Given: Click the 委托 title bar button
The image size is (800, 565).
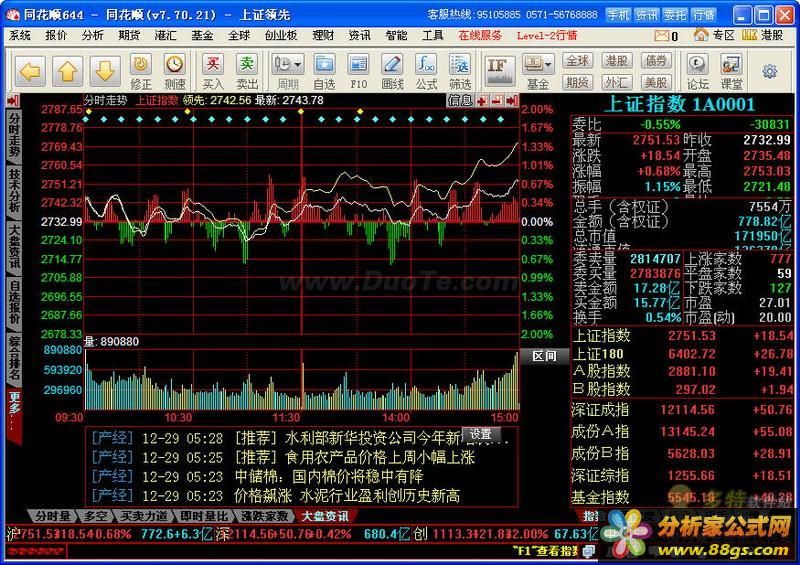Looking at the screenshot, I should pyautogui.click(x=674, y=15).
